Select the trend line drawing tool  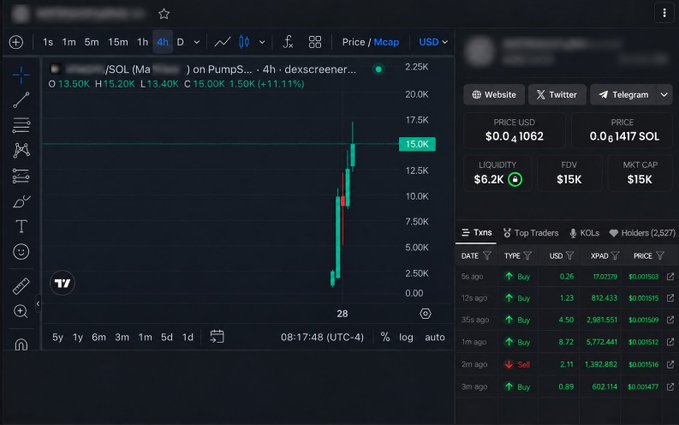click(21, 100)
